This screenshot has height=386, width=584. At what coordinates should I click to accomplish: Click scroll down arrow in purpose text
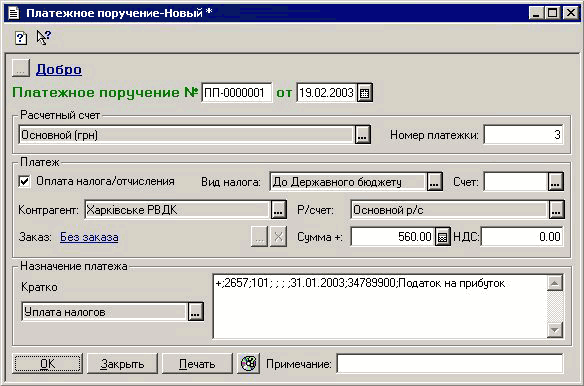555,330
